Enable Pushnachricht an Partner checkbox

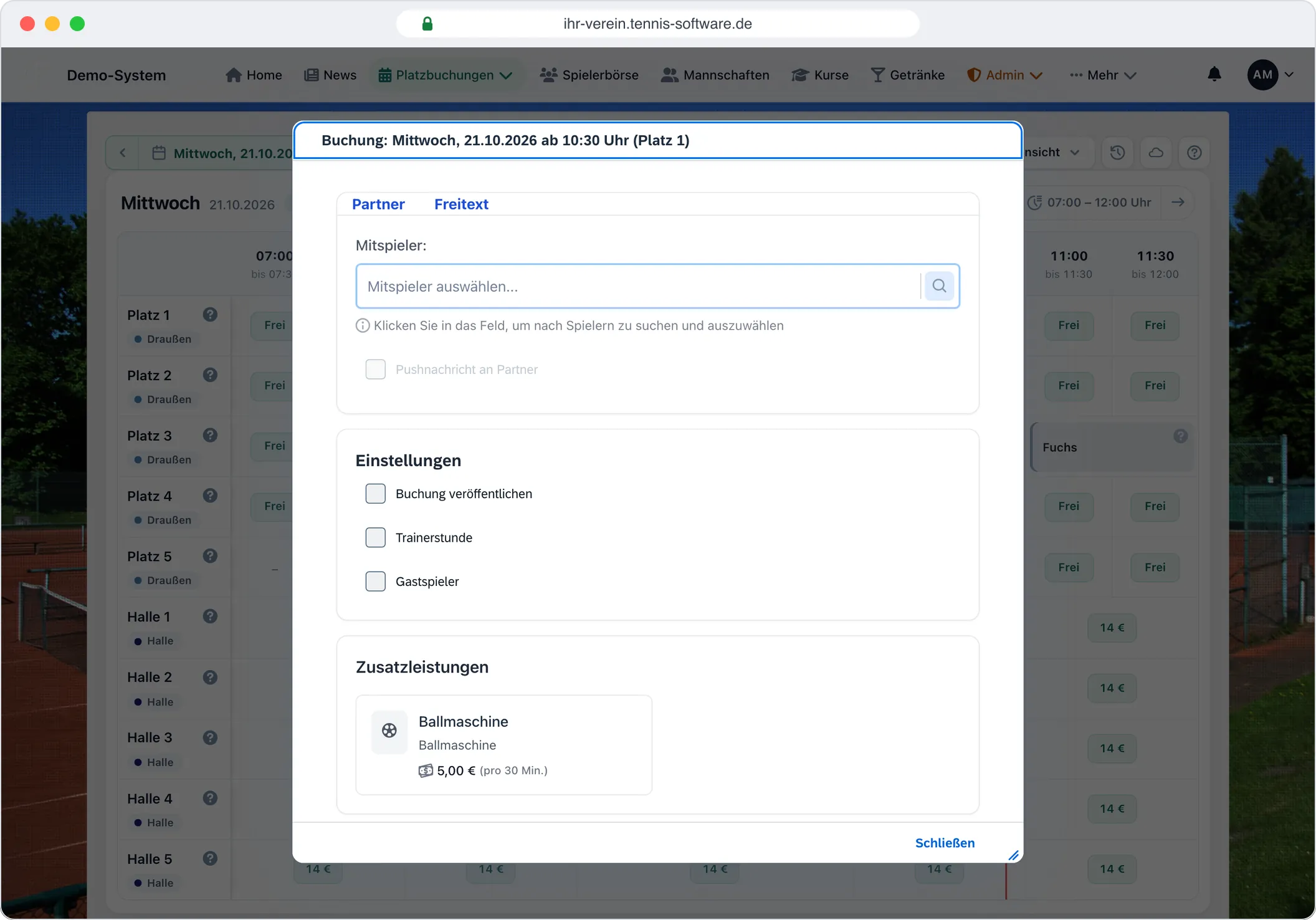tap(376, 370)
